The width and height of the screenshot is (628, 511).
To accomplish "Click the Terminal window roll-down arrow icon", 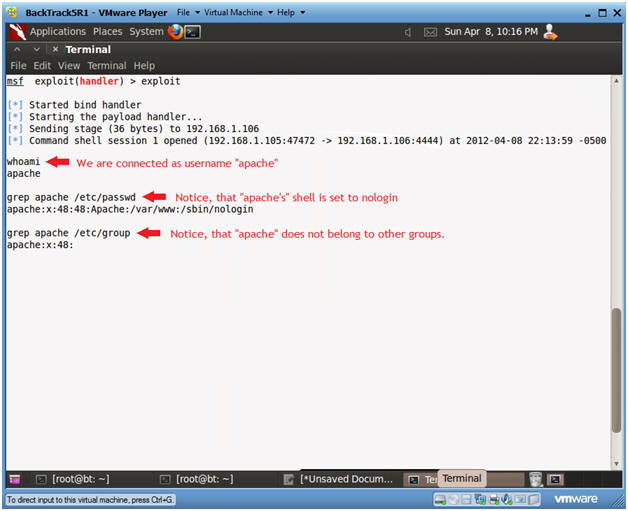I will (36, 49).
